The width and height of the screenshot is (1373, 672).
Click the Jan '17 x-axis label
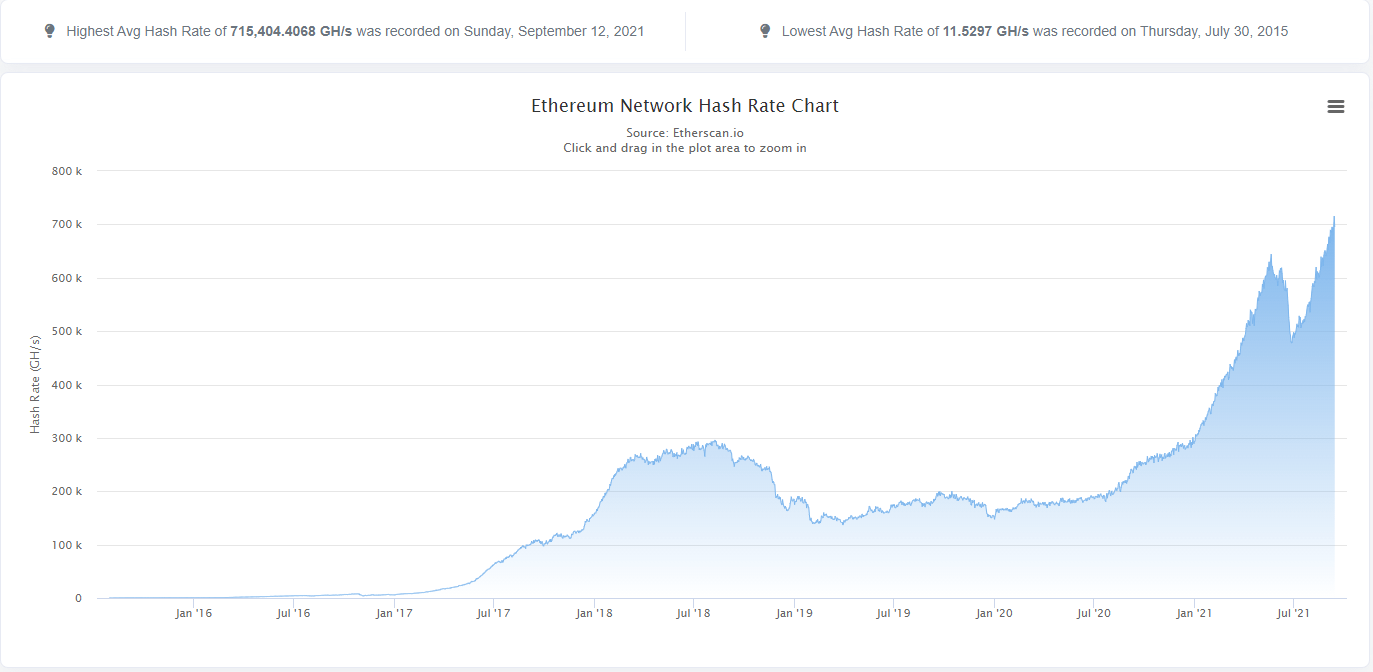click(x=394, y=613)
